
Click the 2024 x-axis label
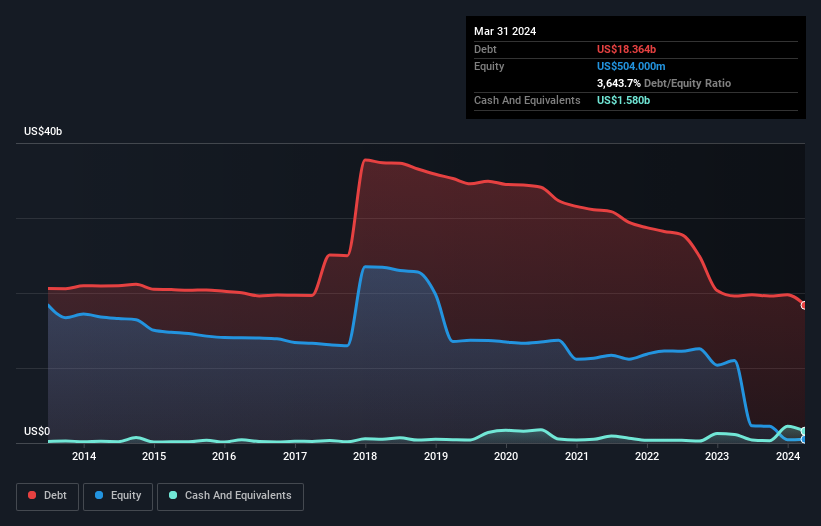click(x=787, y=456)
